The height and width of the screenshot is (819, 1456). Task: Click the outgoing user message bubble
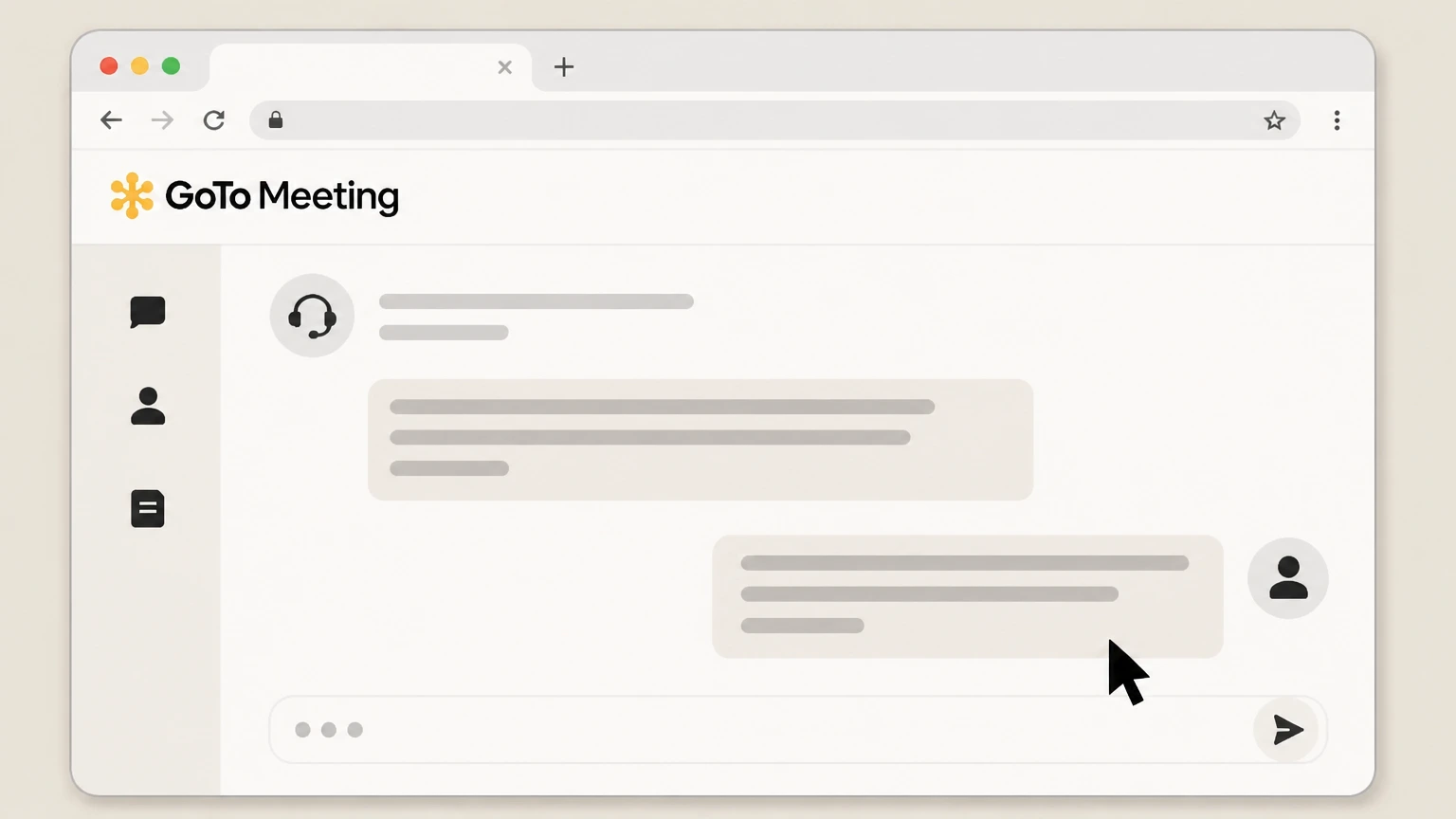968,596
